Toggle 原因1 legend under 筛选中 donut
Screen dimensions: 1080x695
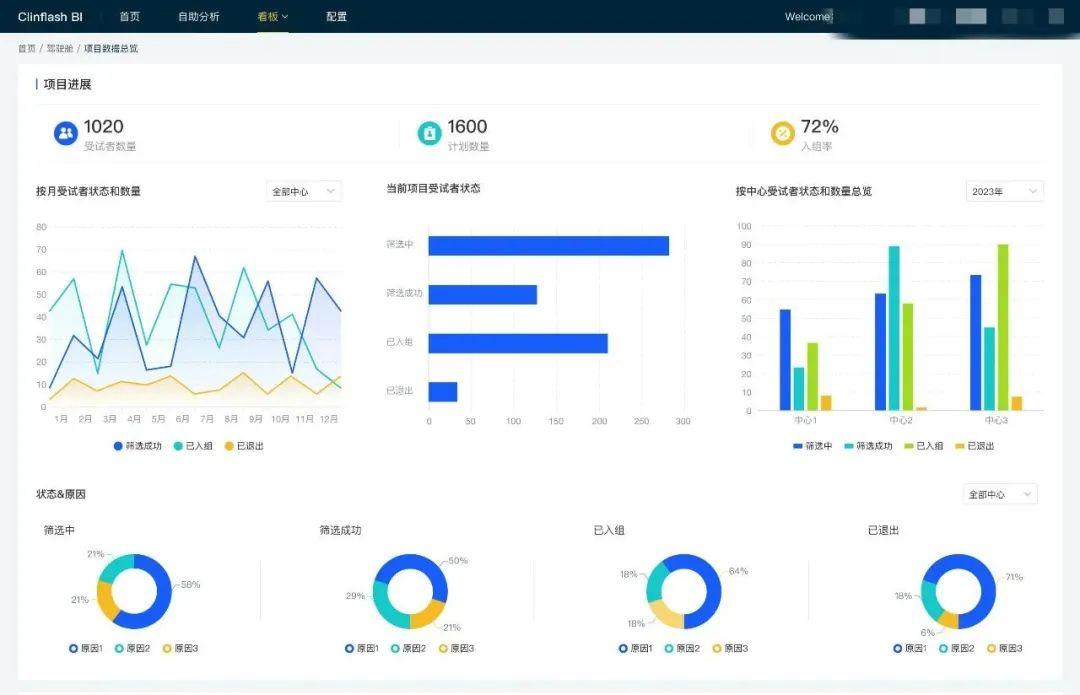tap(86, 648)
